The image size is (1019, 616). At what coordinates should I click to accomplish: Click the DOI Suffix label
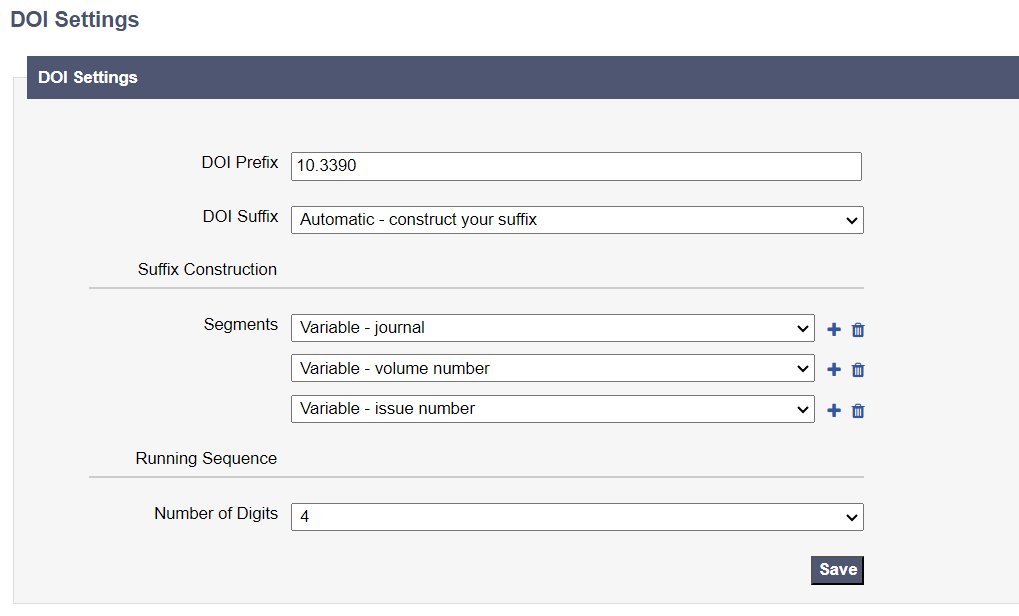click(240, 216)
